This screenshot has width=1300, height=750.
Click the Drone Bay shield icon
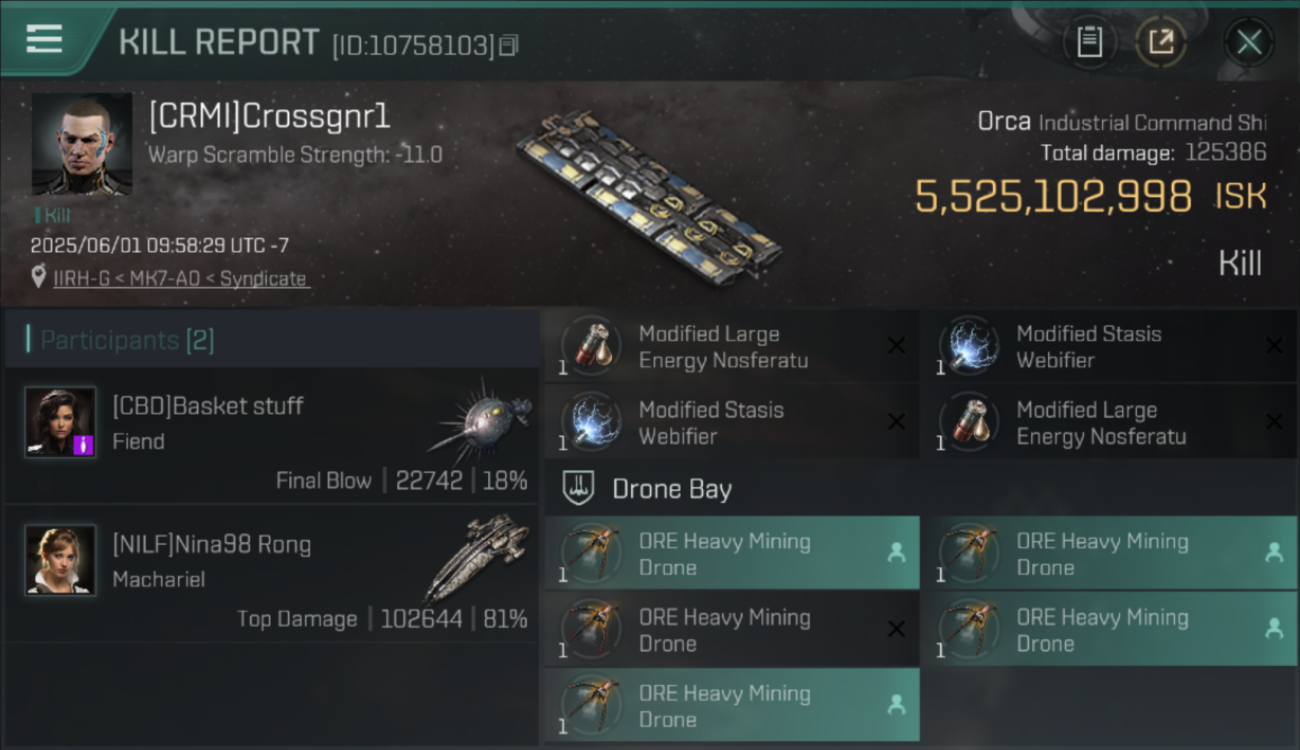click(x=578, y=489)
